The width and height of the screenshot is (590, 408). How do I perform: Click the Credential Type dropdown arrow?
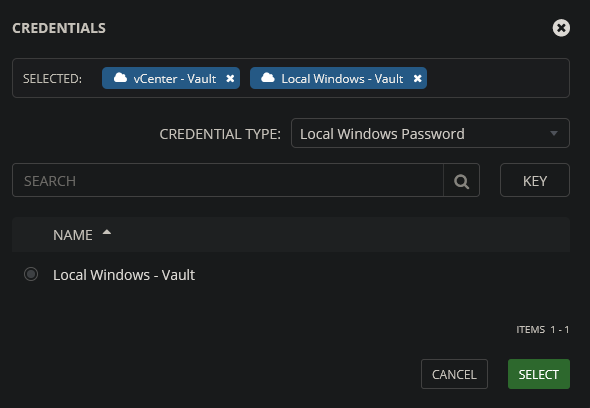pos(554,133)
